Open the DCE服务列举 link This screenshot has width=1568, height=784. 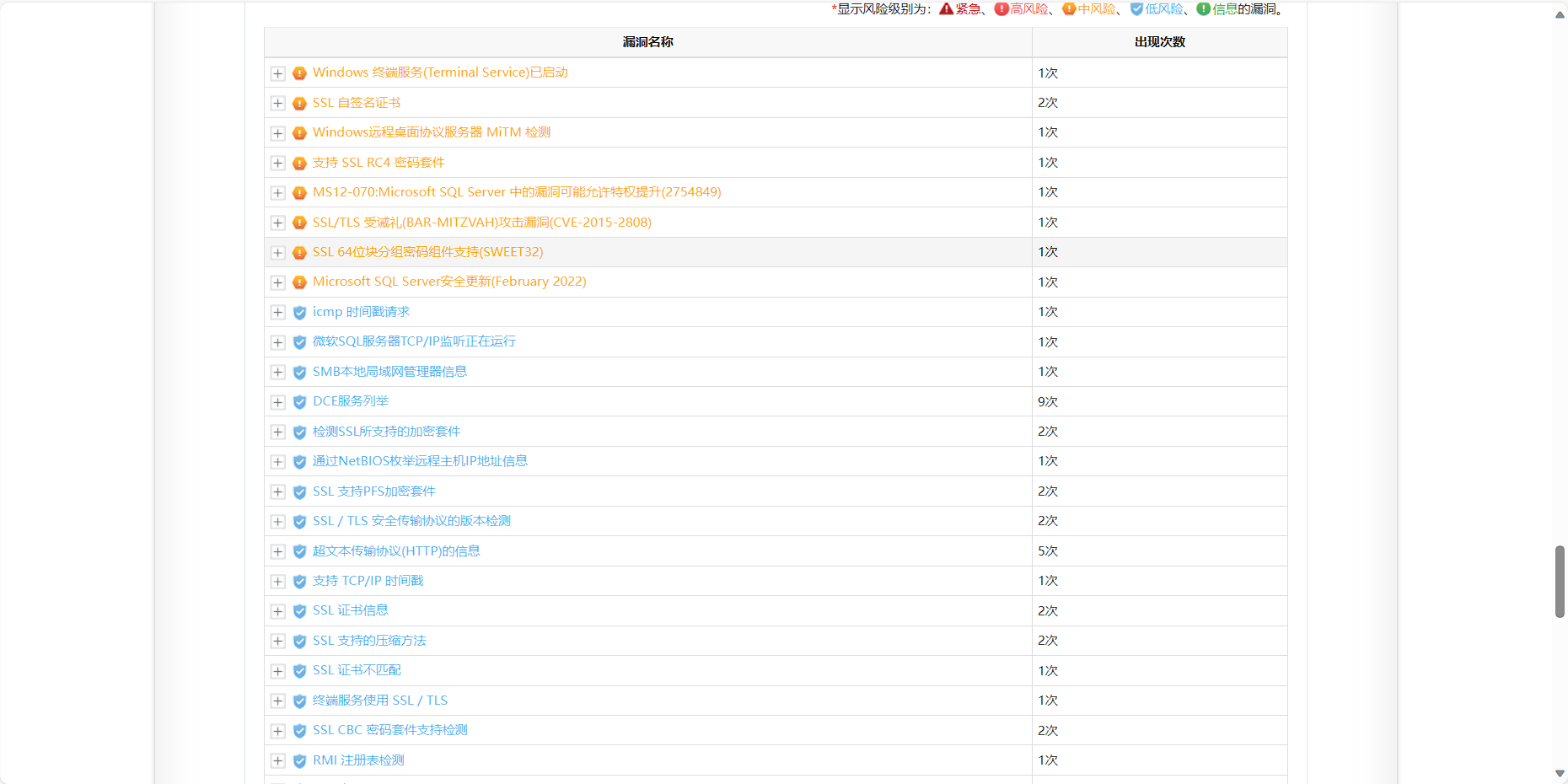point(351,401)
